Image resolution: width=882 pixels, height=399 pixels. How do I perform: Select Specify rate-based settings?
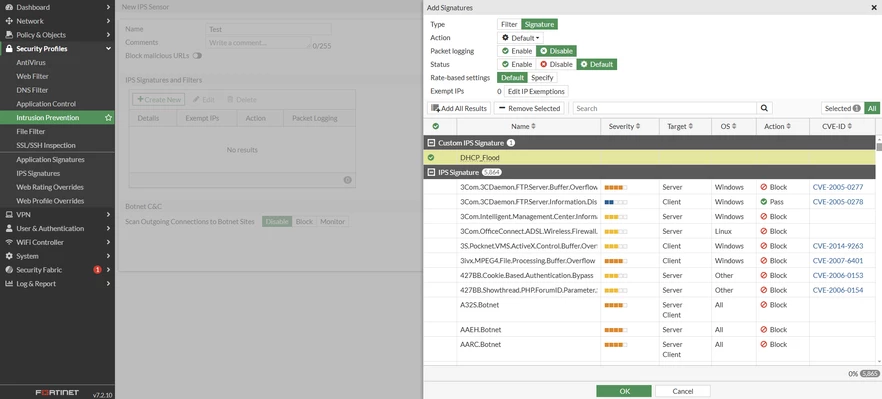[x=542, y=78]
